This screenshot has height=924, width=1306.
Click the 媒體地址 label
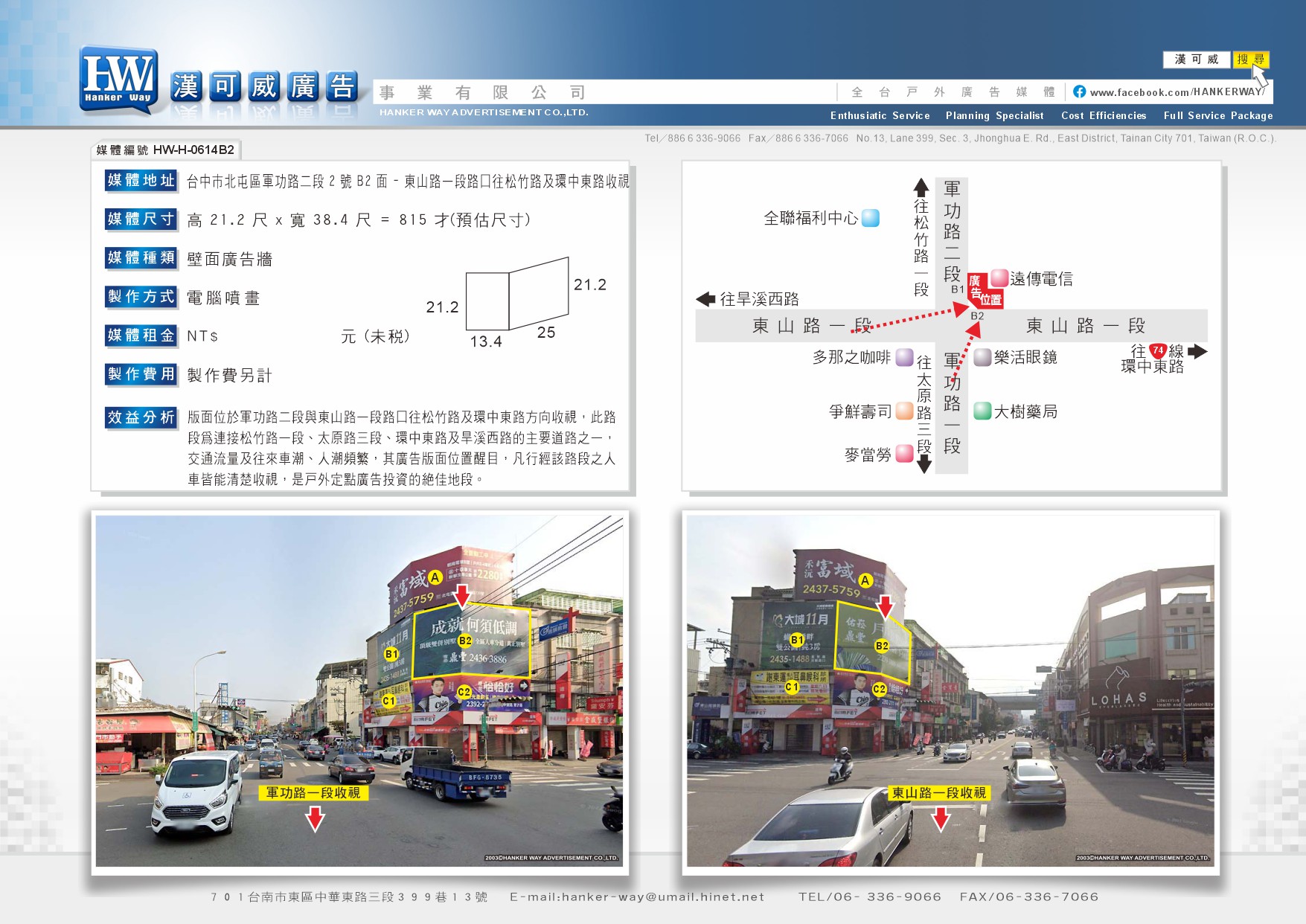(141, 180)
